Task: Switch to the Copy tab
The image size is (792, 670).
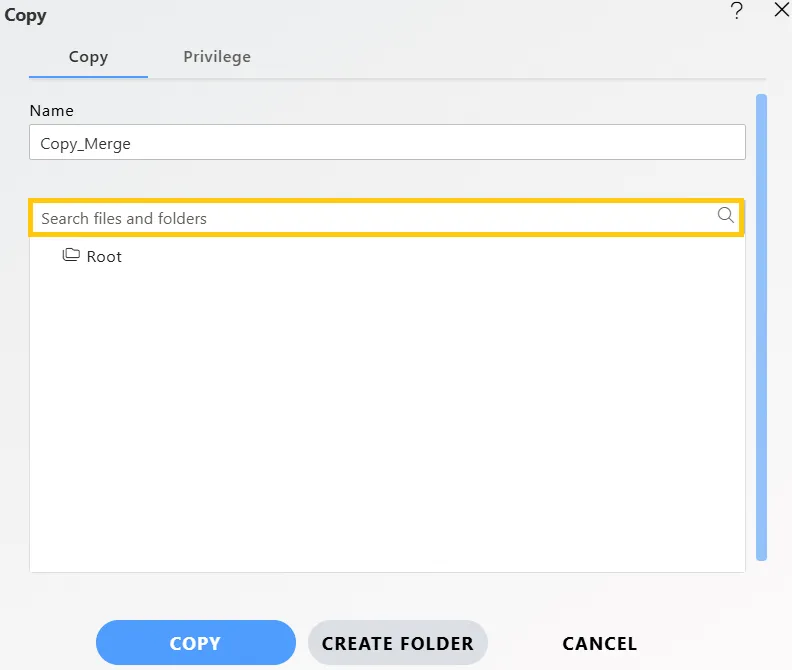Action: [x=88, y=57]
